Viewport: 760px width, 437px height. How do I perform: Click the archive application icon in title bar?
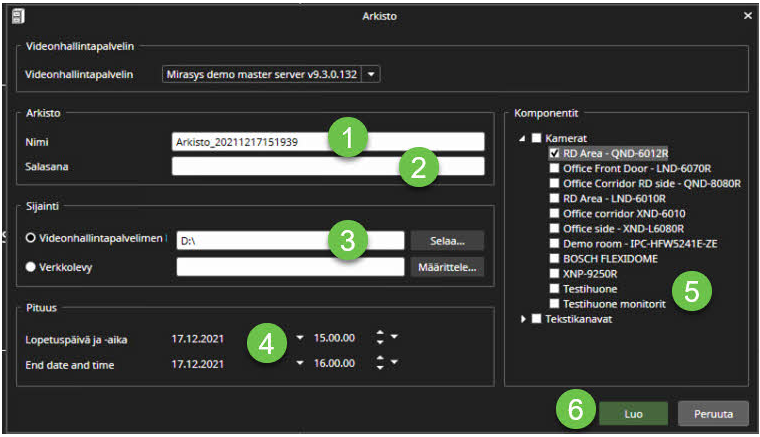pyautogui.click(x=19, y=15)
